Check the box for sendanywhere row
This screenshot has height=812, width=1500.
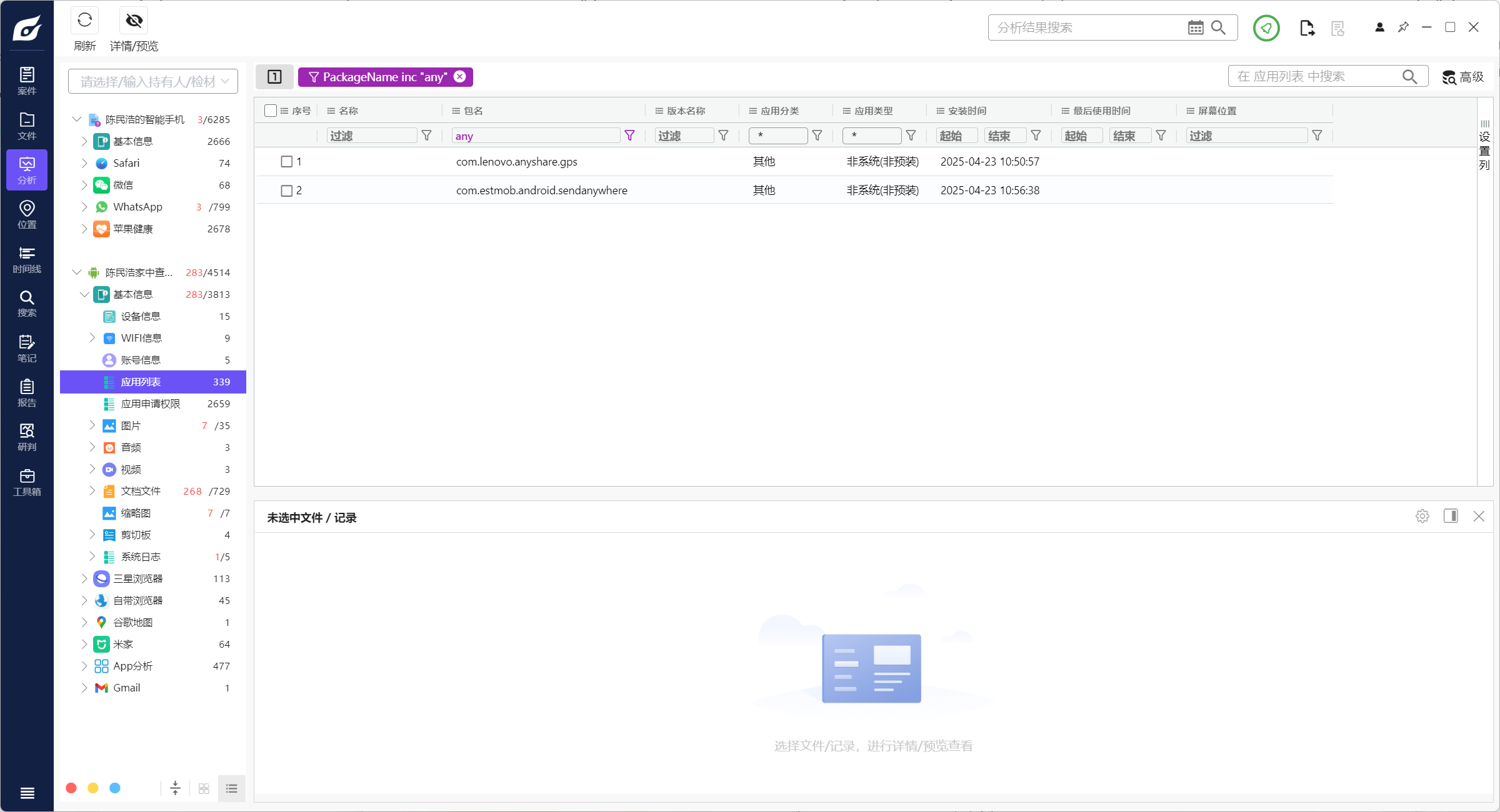point(287,191)
